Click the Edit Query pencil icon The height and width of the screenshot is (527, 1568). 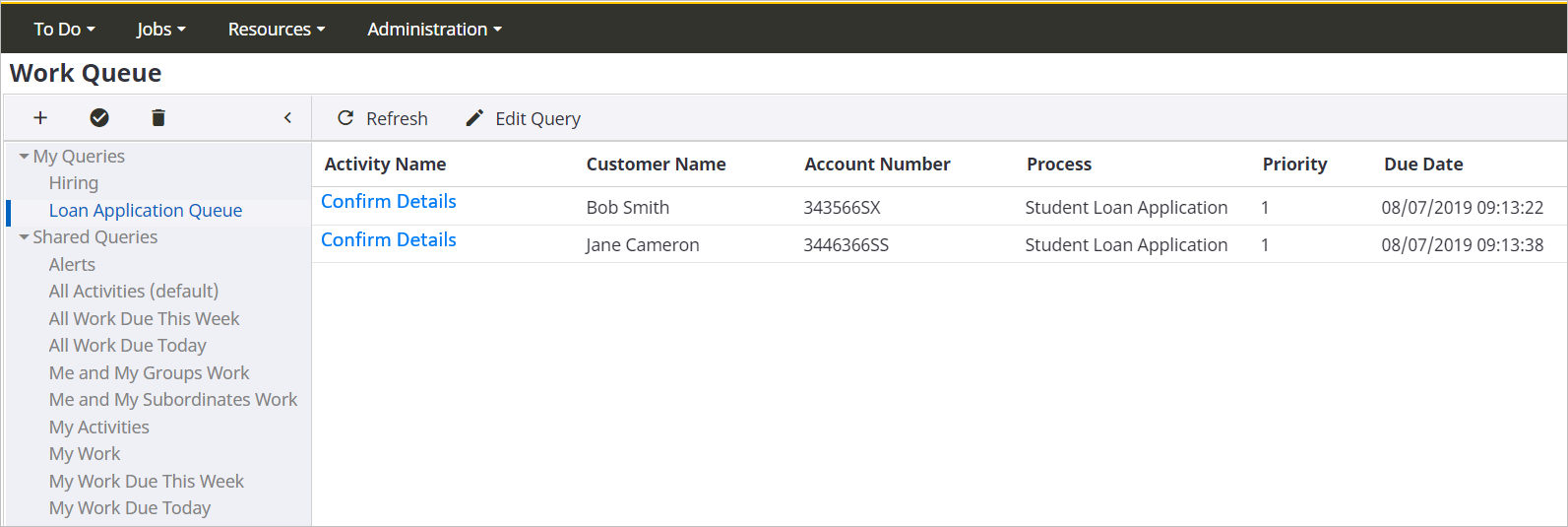pyautogui.click(x=474, y=118)
